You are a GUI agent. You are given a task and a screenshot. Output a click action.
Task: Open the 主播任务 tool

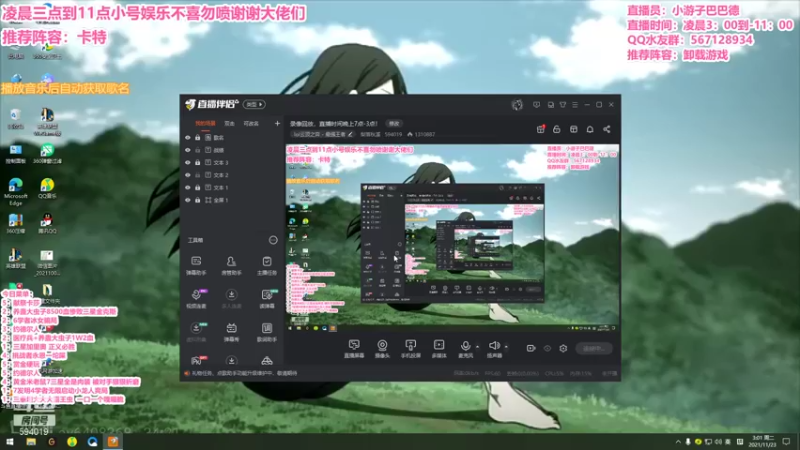pyautogui.click(x=267, y=266)
